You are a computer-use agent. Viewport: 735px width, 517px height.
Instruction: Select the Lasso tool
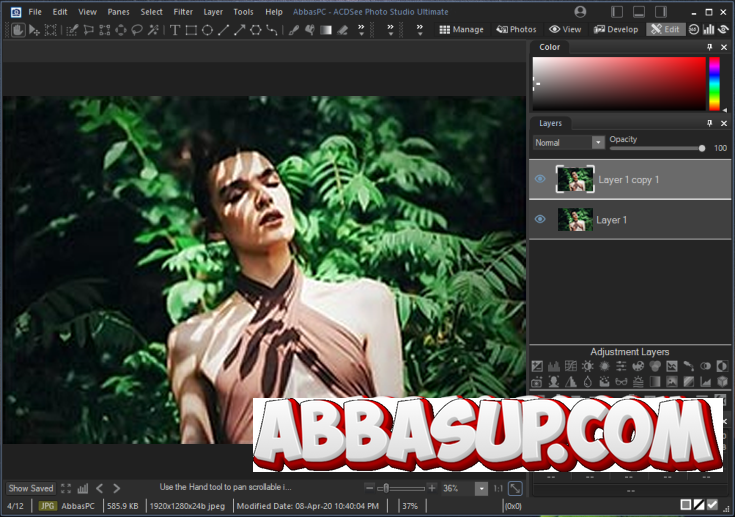tap(136, 30)
